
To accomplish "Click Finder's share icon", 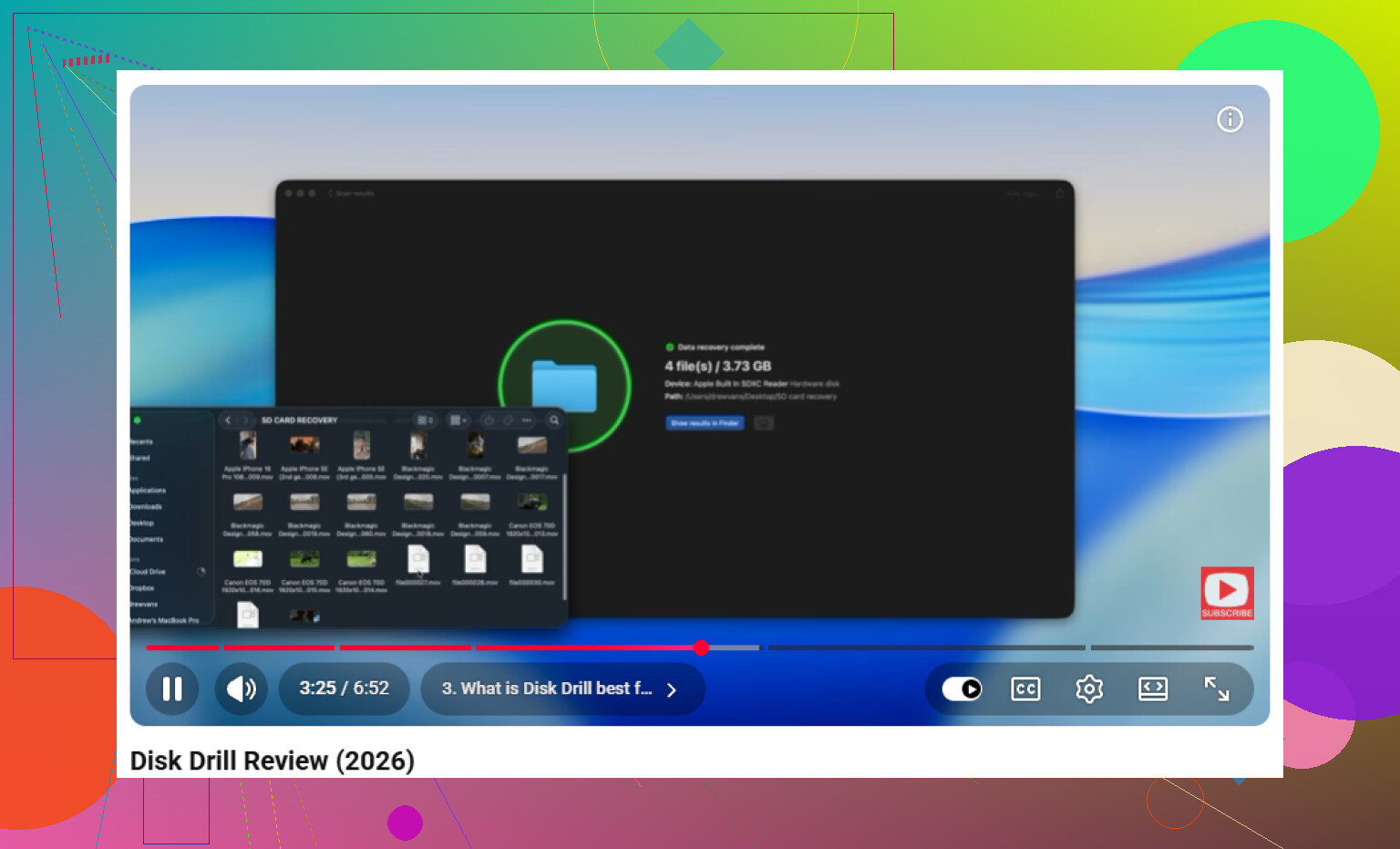I will click(489, 420).
